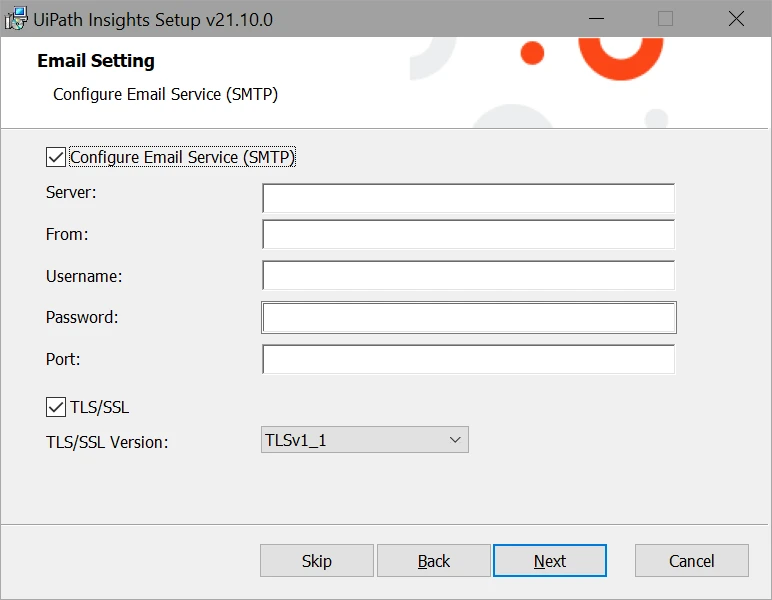
Task: Click the disabled maximize button
Action: click(x=666, y=19)
